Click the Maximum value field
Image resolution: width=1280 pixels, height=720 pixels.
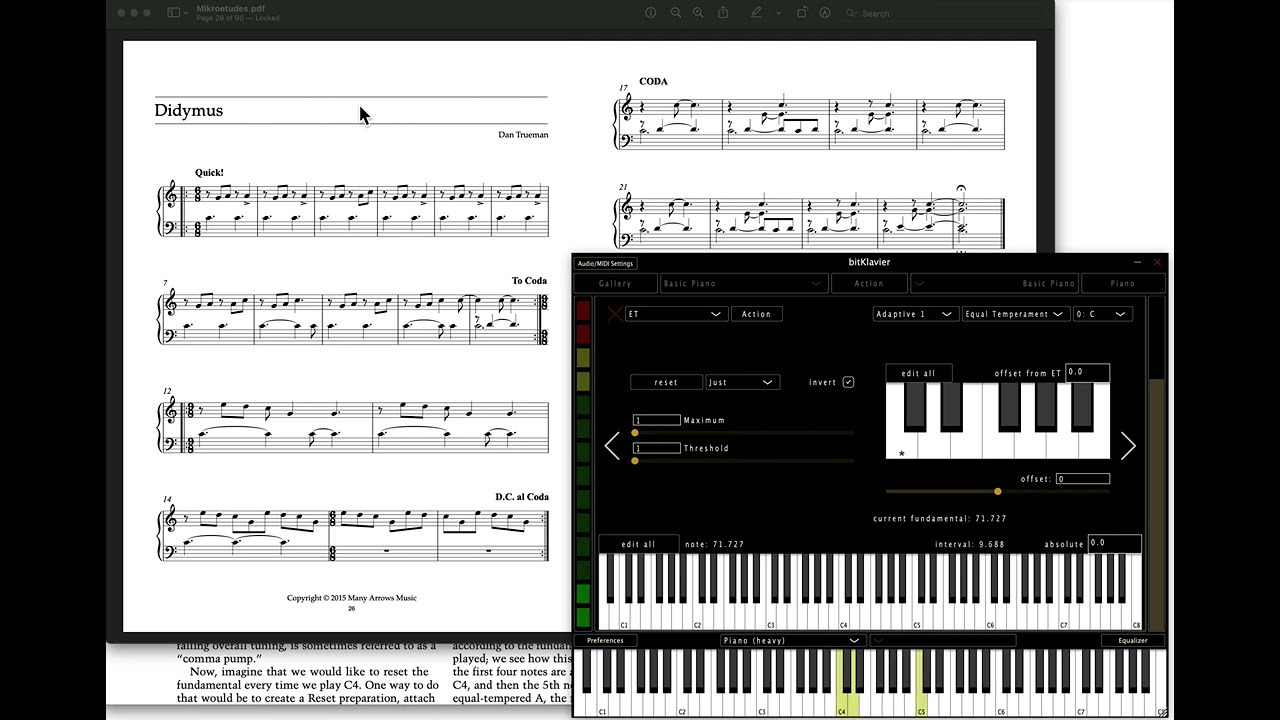[656, 420]
